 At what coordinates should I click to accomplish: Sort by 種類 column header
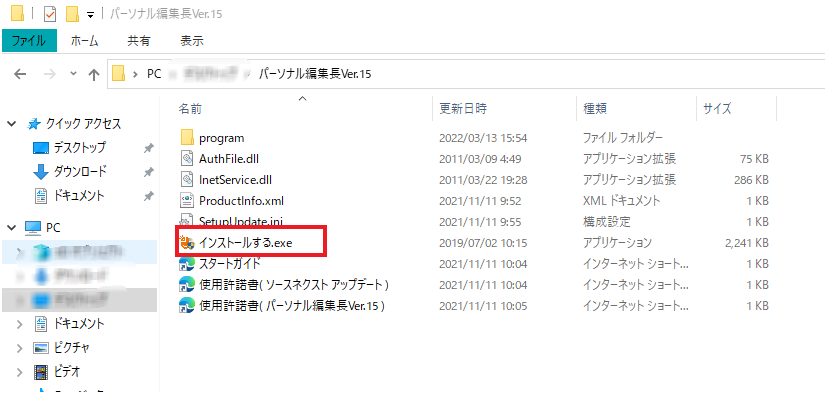pos(595,108)
